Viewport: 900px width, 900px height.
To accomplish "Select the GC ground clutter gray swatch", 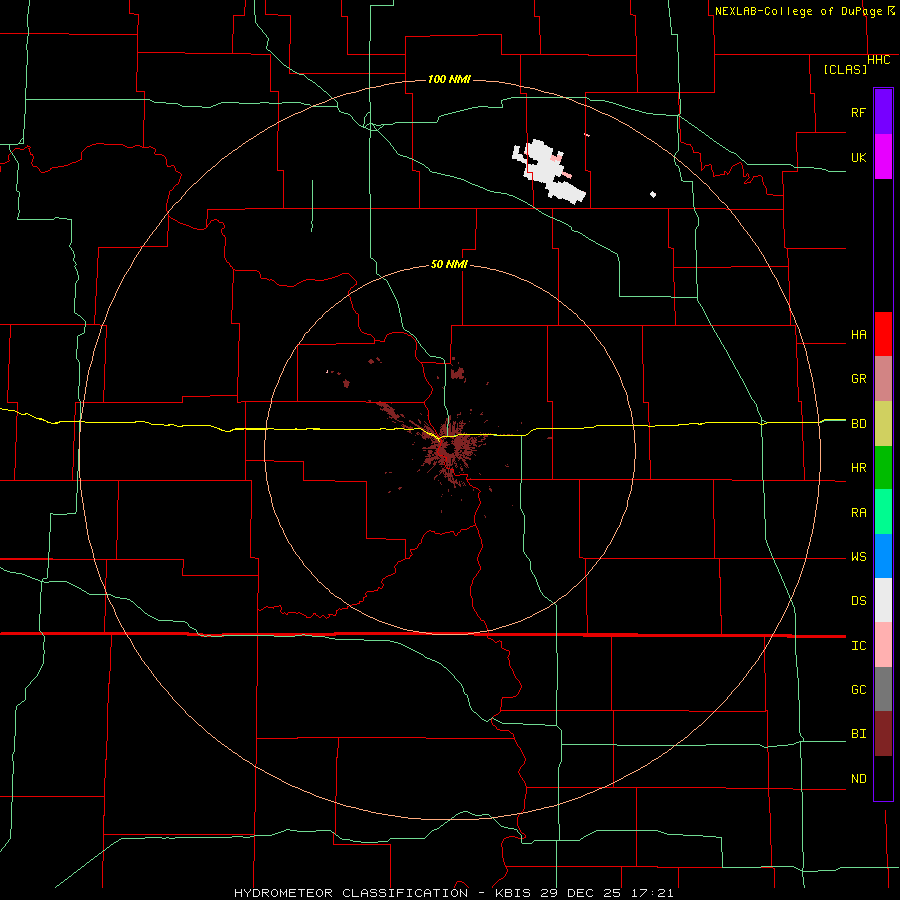I will (883, 689).
